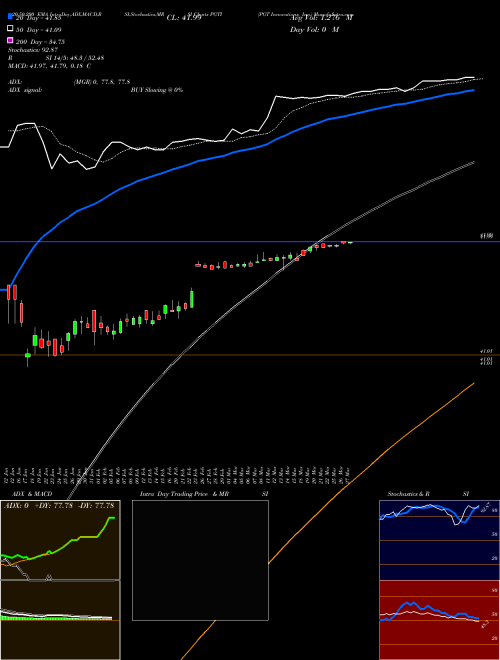
Task: Click the 'Avg Vol: 1.276 M' text
Action: click(x=322, y=18)
